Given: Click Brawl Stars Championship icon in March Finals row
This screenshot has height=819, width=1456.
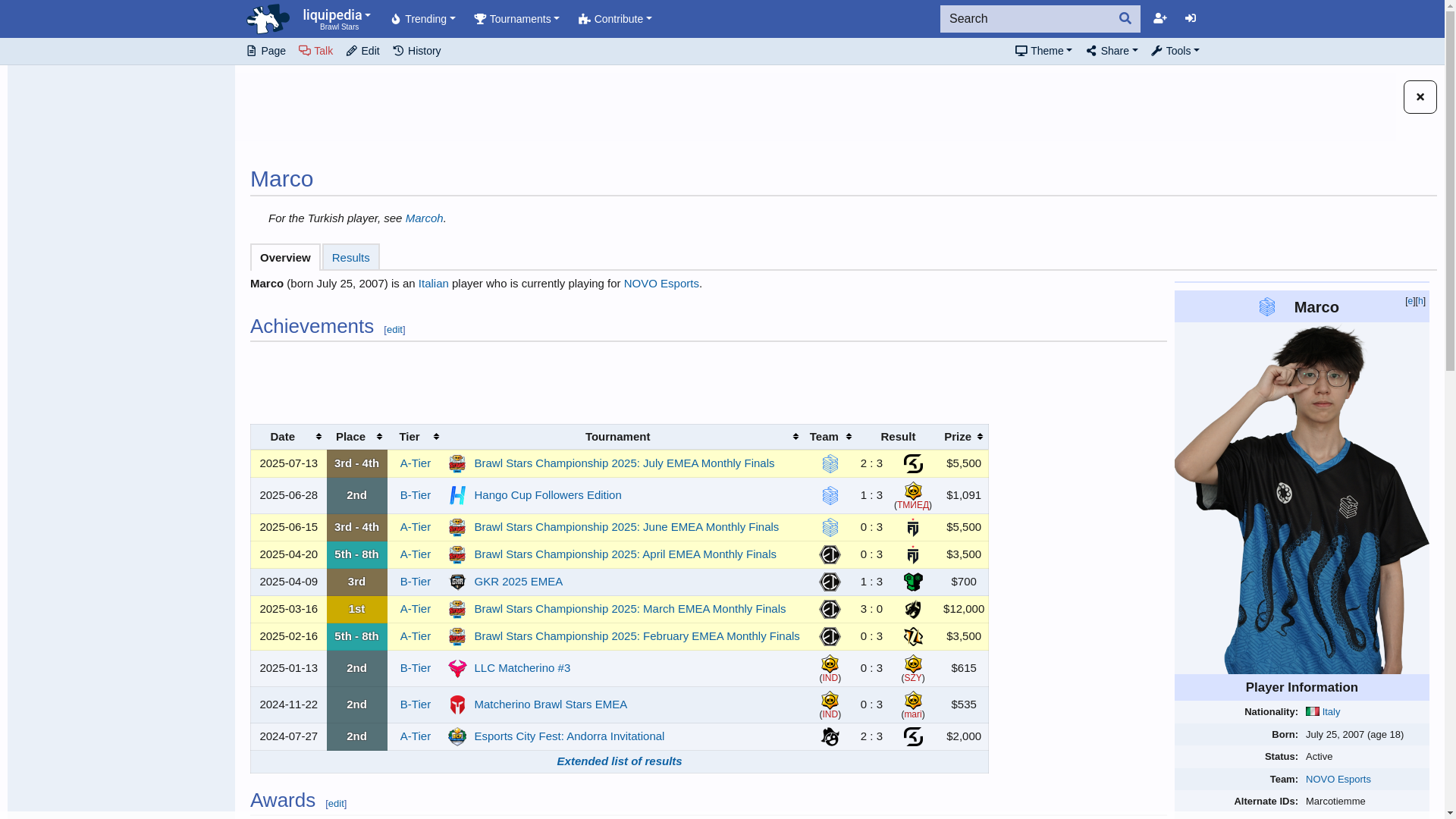Looking at the screenshot, I should pyautogui.click(x=457, y=609).
